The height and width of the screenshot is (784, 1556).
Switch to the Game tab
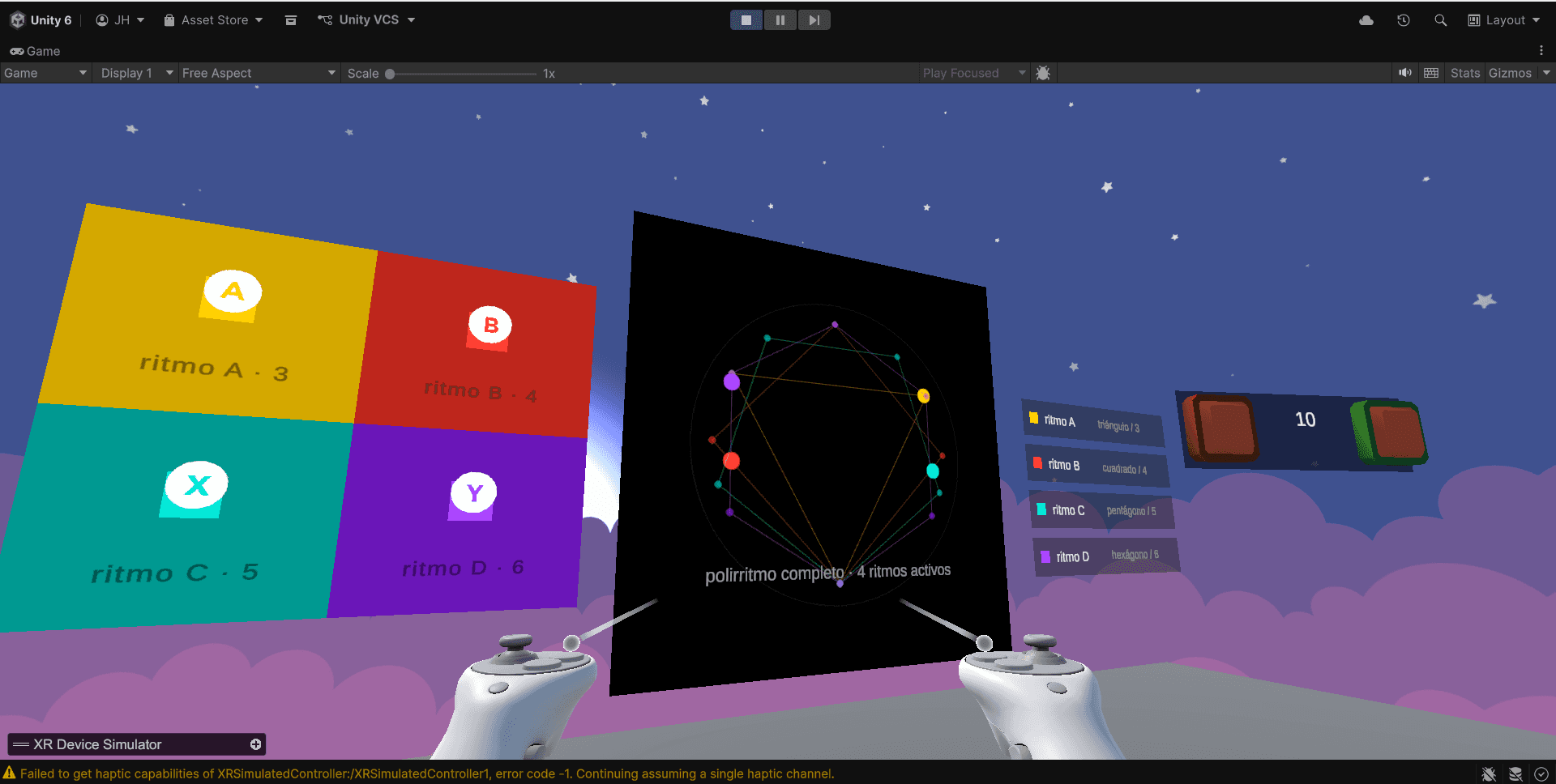coord(36,51)
